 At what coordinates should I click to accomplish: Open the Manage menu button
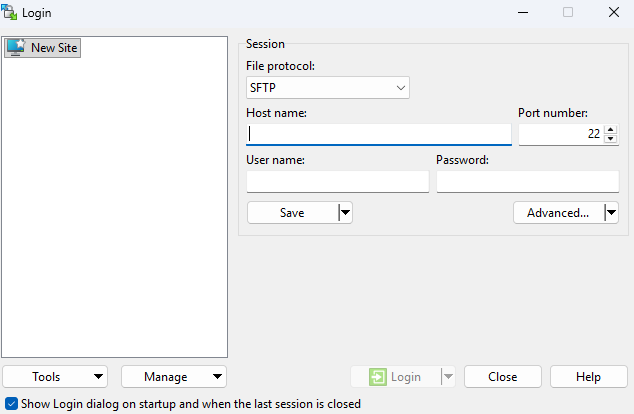tap(174, 377)
